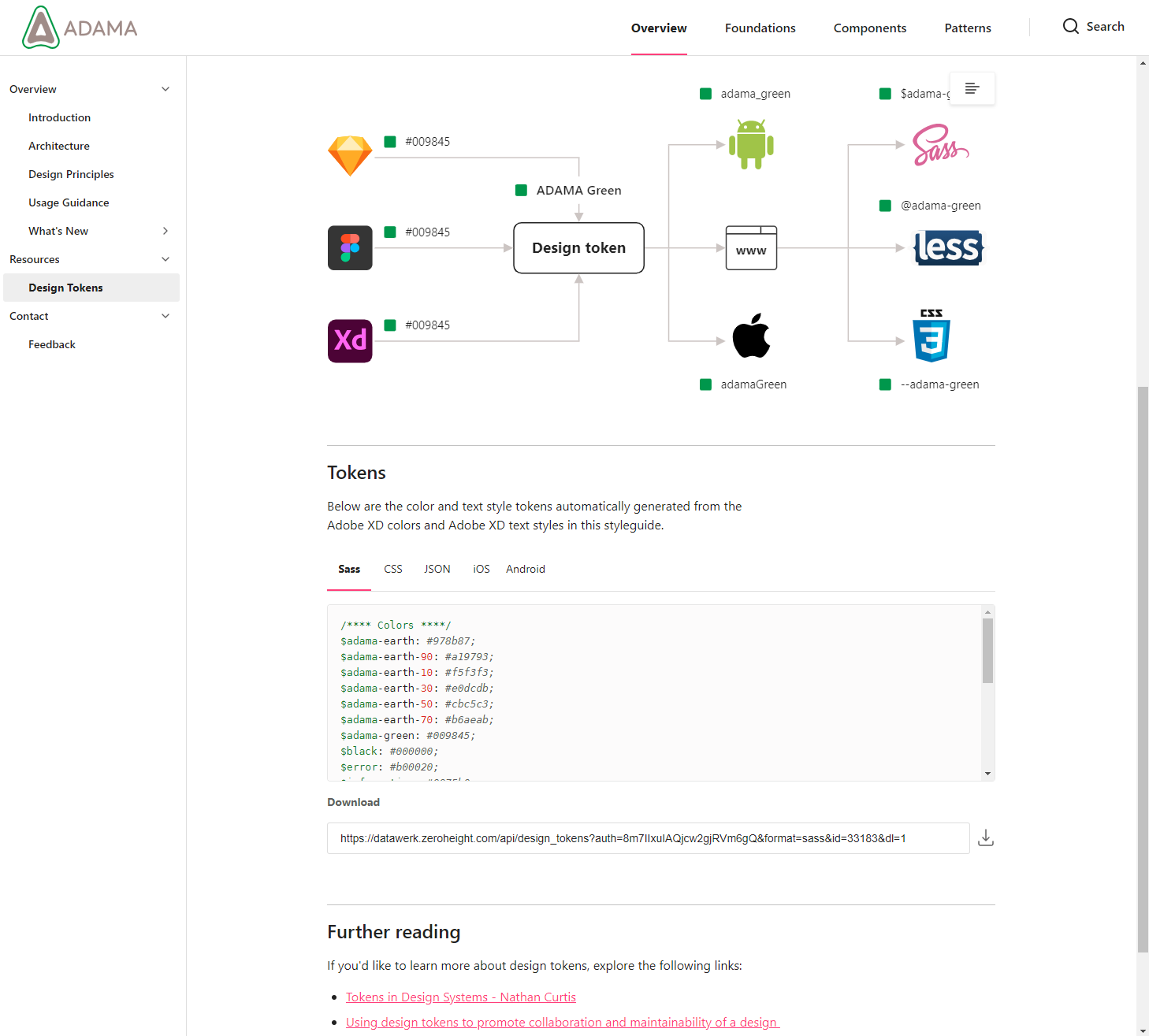Expand the What's New submenu
1149x1036 pixels.
tap(165, 231)
